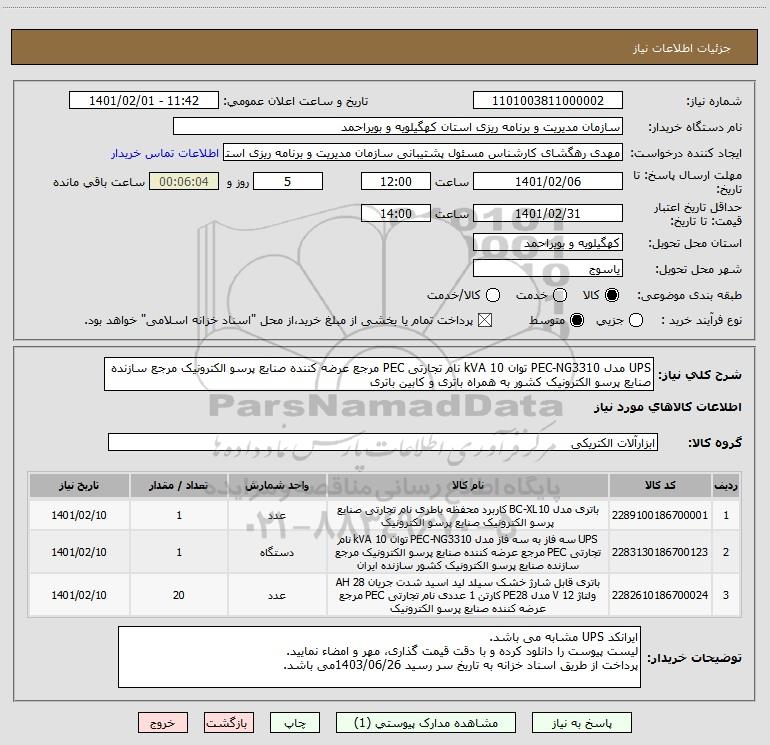The width and height of the screenshot is (770, 745).
Task: Click the PE28 battery item name cell
Action: 468,595
